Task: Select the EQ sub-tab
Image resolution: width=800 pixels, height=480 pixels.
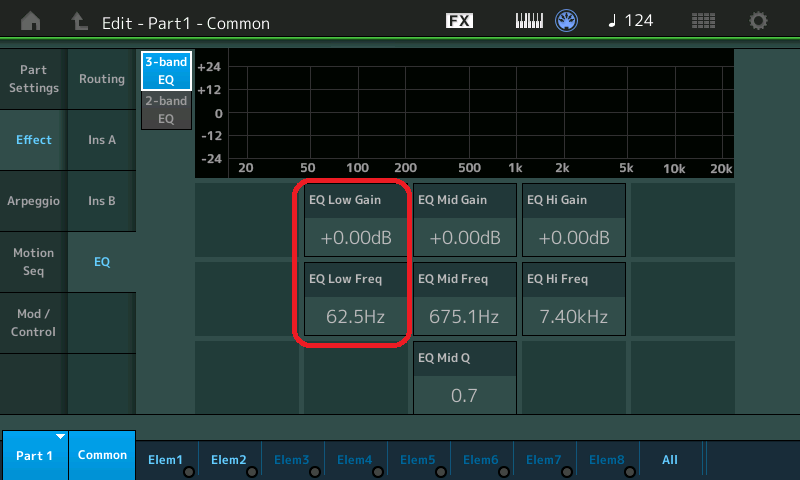Action: (102, 262)
